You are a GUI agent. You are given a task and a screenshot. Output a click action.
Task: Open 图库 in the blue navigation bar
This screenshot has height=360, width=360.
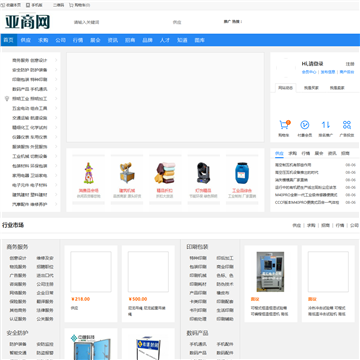(199, 40)
